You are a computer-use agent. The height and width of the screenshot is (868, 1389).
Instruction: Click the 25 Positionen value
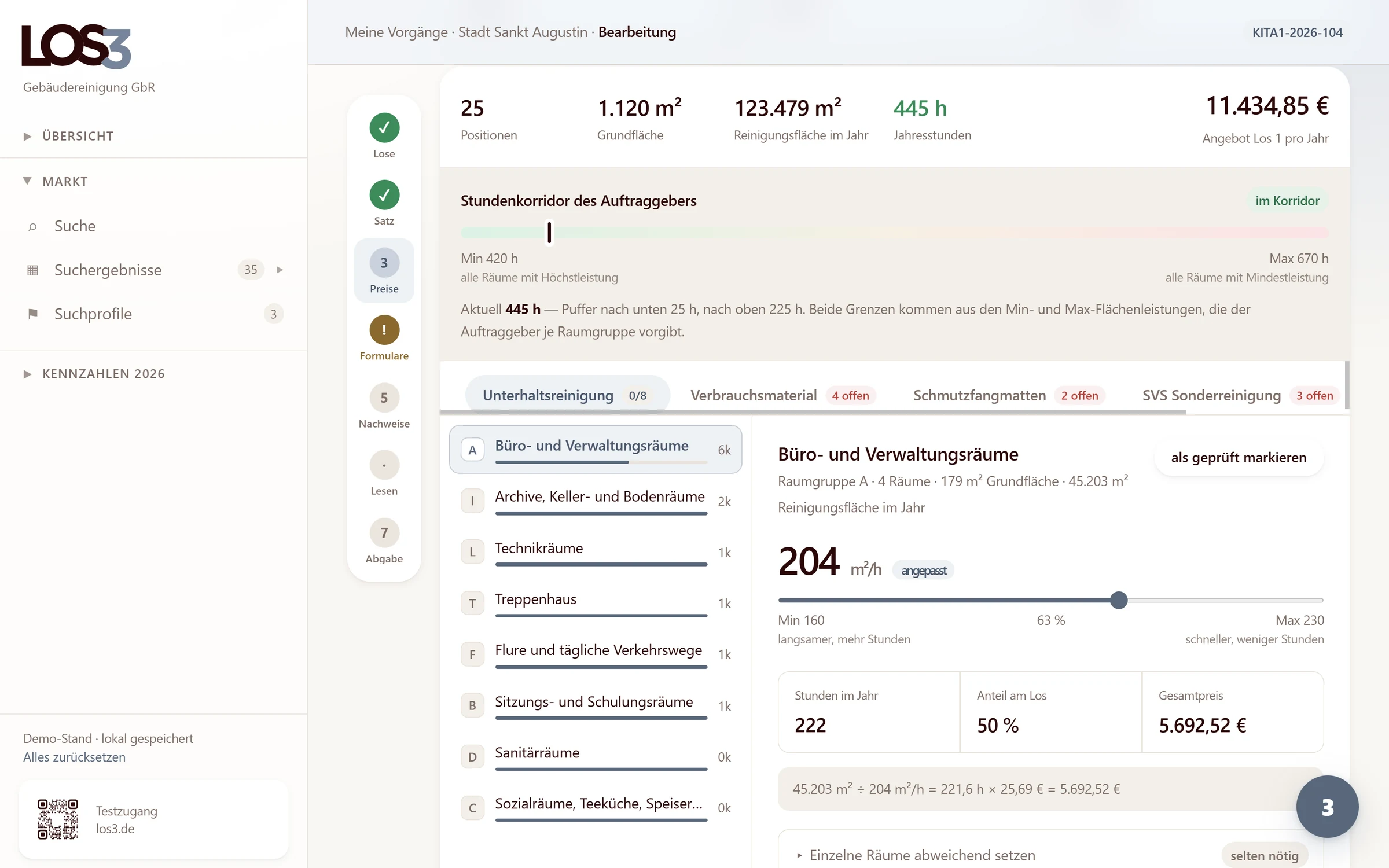pos(472,108)
